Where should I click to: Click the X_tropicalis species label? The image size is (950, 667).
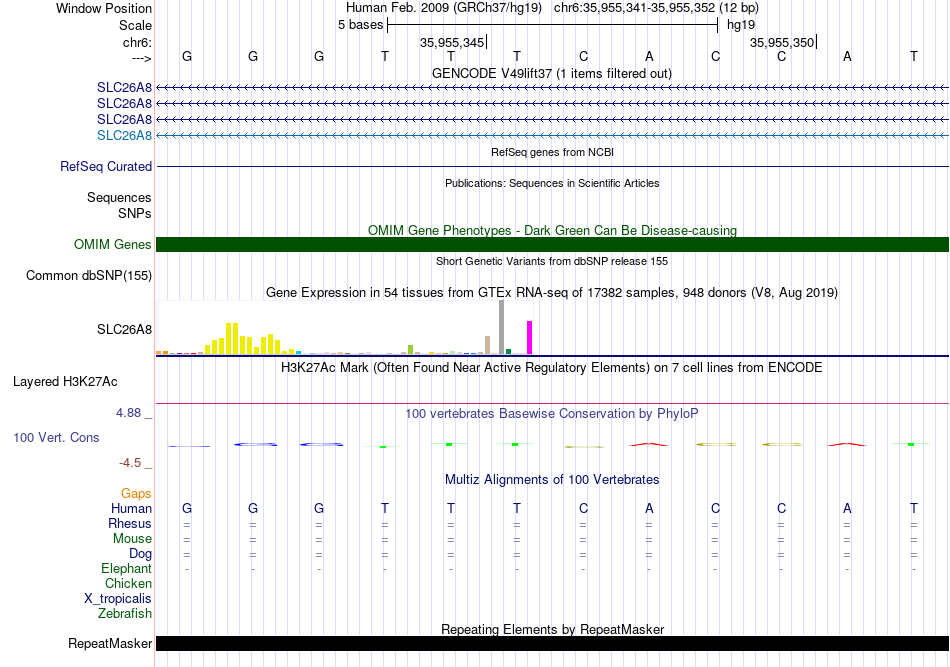click(x=118, y=599)
